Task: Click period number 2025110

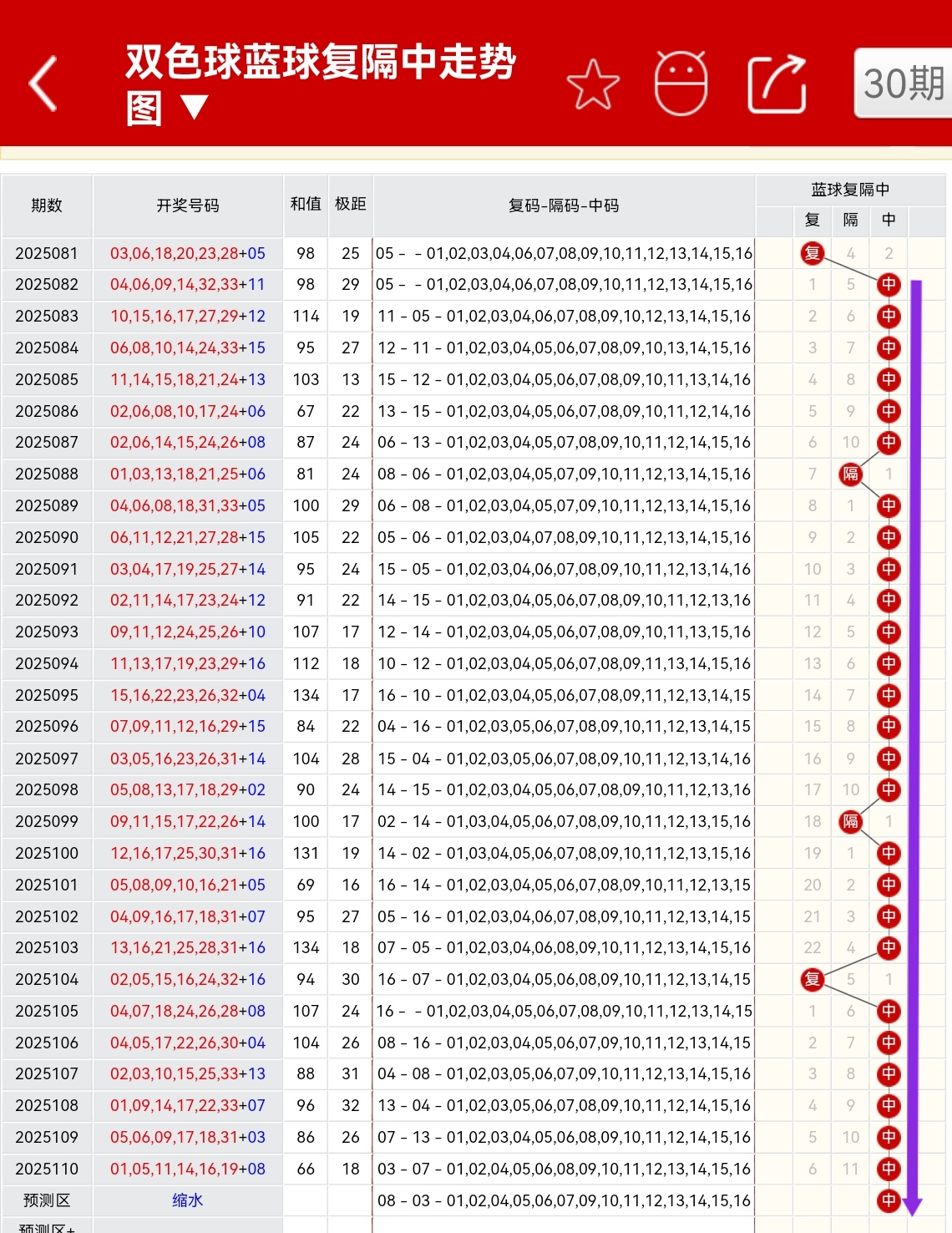Action: (x=46, y=1169)
